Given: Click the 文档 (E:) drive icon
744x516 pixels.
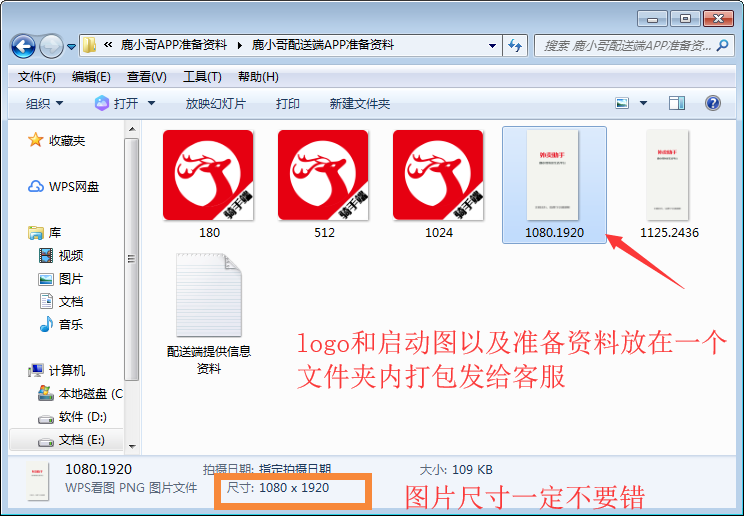Looking at the screenshot, I should (x=46, y=441).
